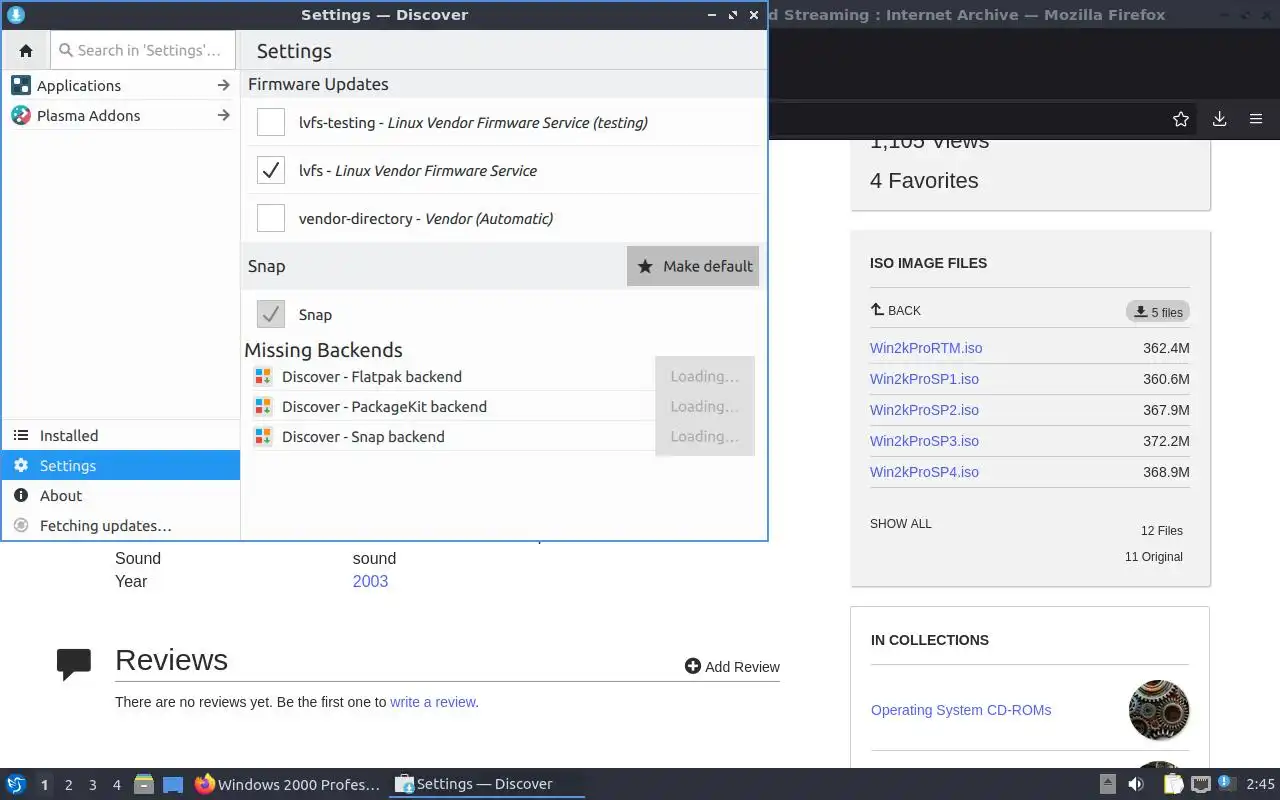1280x800 pixels.
Task: Open the 2003 year link
Action: click(x=370, y=581)
